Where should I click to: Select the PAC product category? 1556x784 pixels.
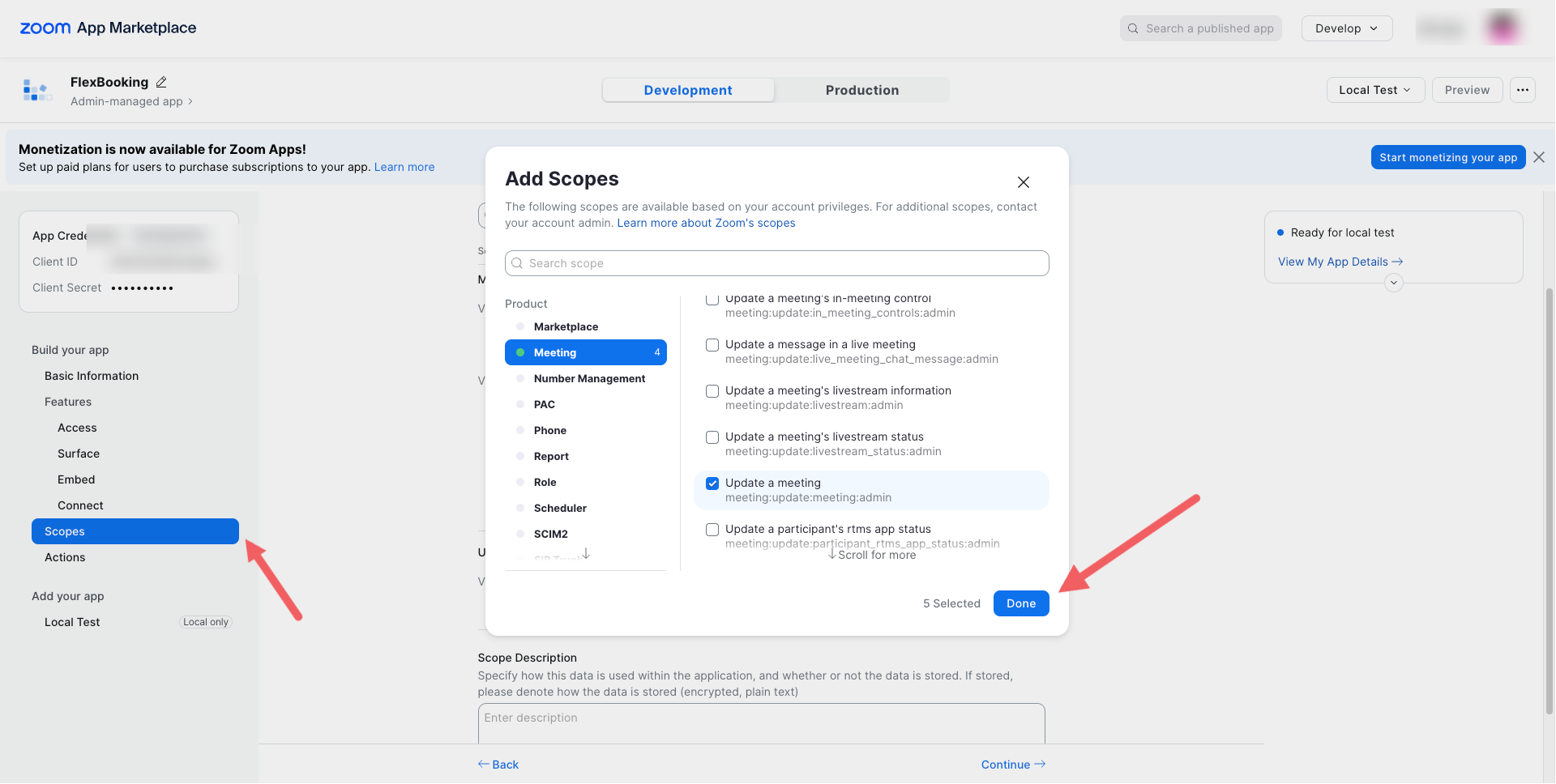point(585,404)
